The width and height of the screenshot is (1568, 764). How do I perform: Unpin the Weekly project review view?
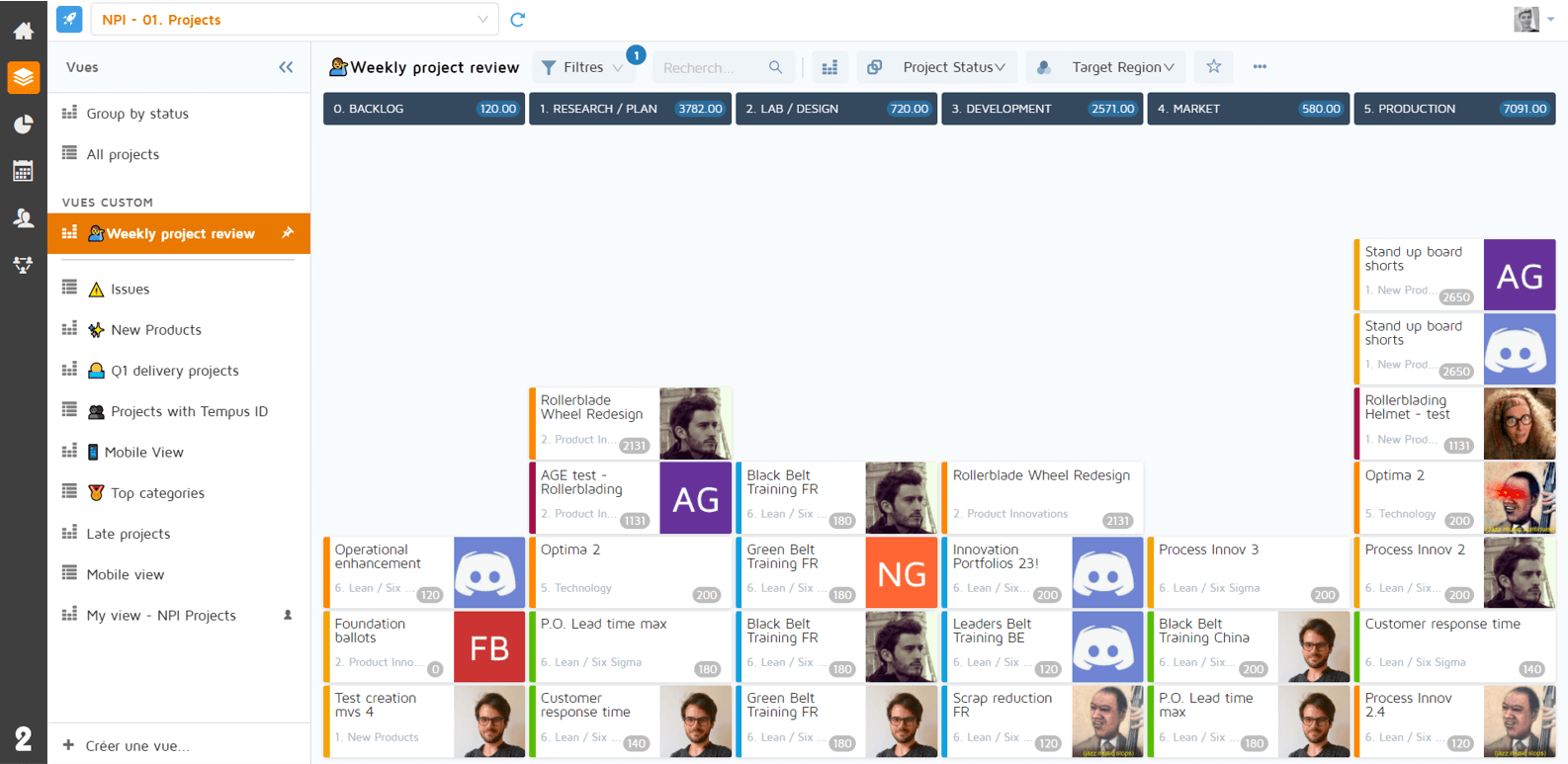[288, 233]
